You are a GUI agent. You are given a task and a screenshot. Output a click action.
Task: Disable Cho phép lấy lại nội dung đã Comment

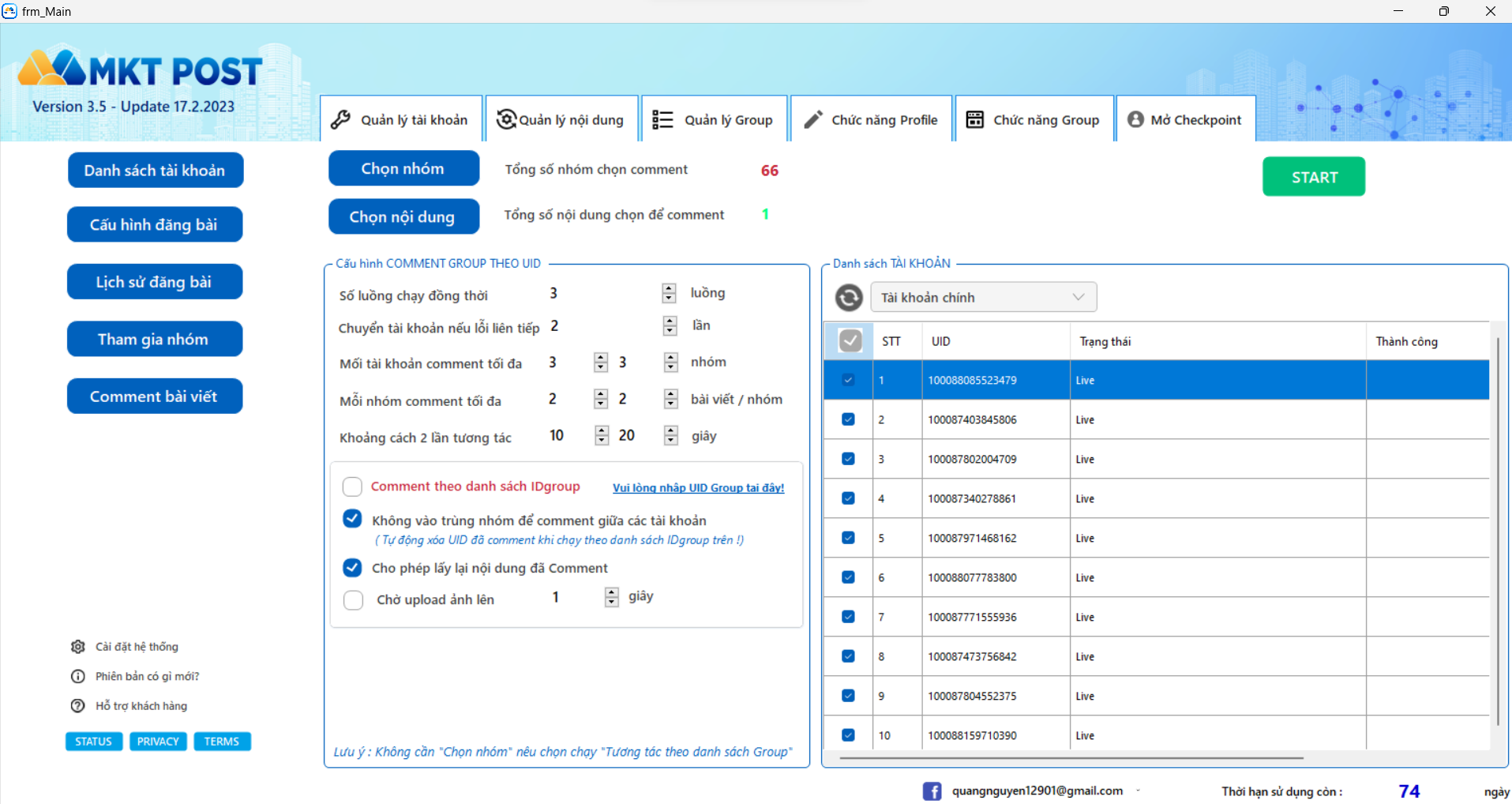pyautogui.click(x=352, y=567)
